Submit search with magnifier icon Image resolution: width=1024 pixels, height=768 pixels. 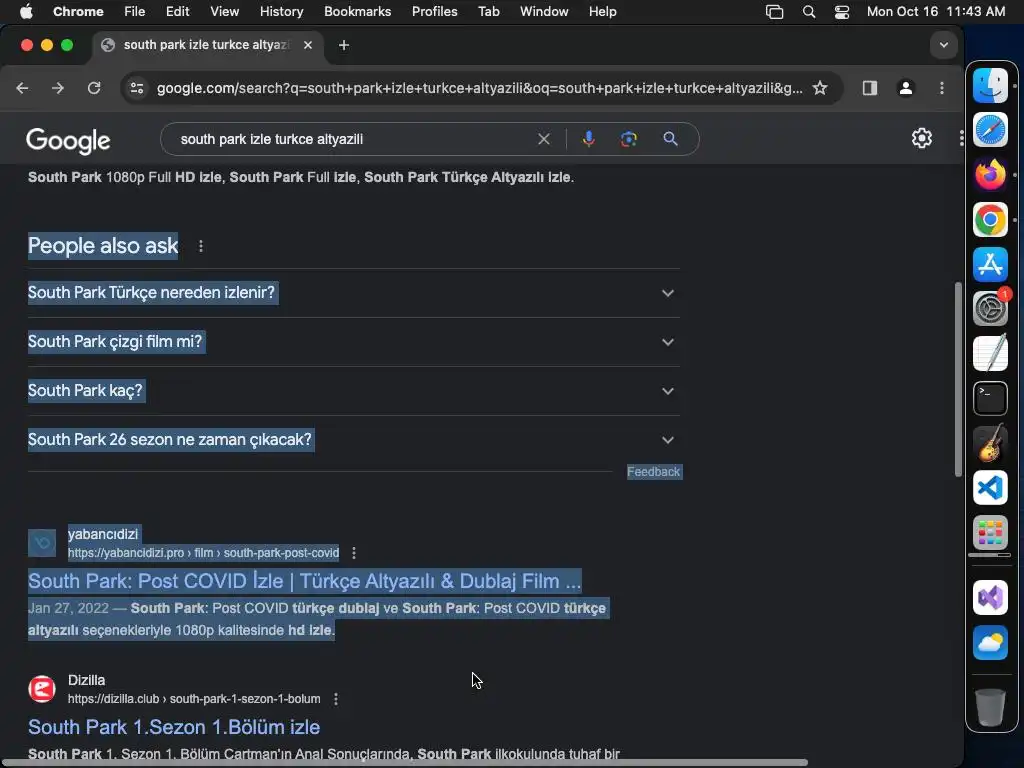point(670,139)
